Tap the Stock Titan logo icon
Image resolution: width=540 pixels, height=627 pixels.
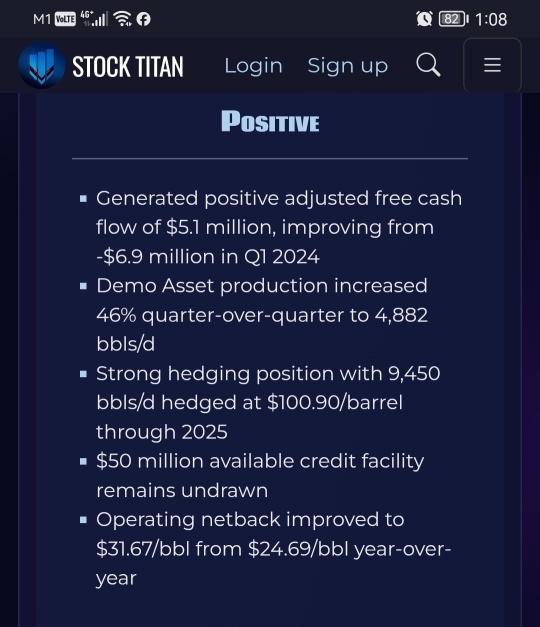tap(42, 65)
